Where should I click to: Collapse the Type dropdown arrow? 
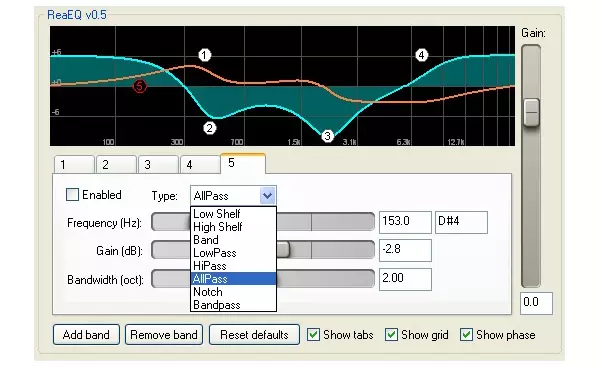click(267, 196)
